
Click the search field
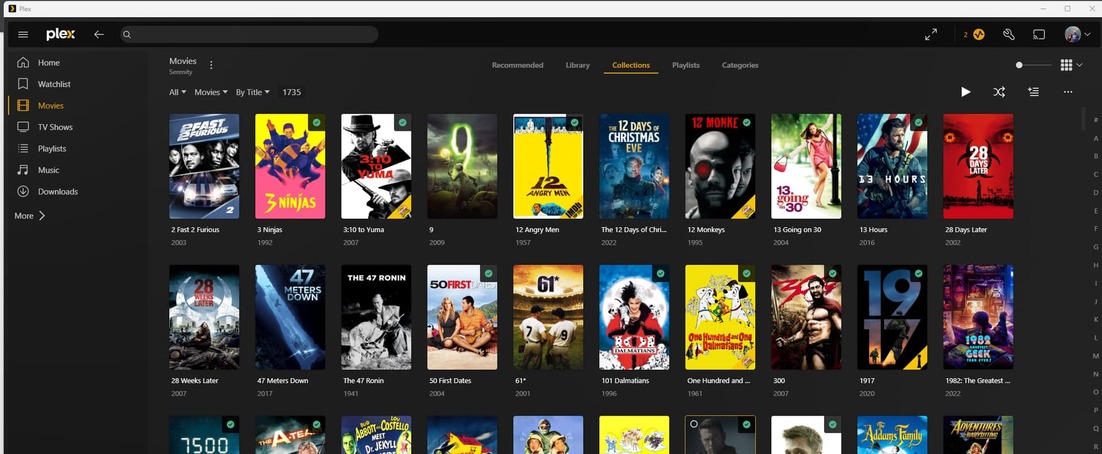(249, 34)
